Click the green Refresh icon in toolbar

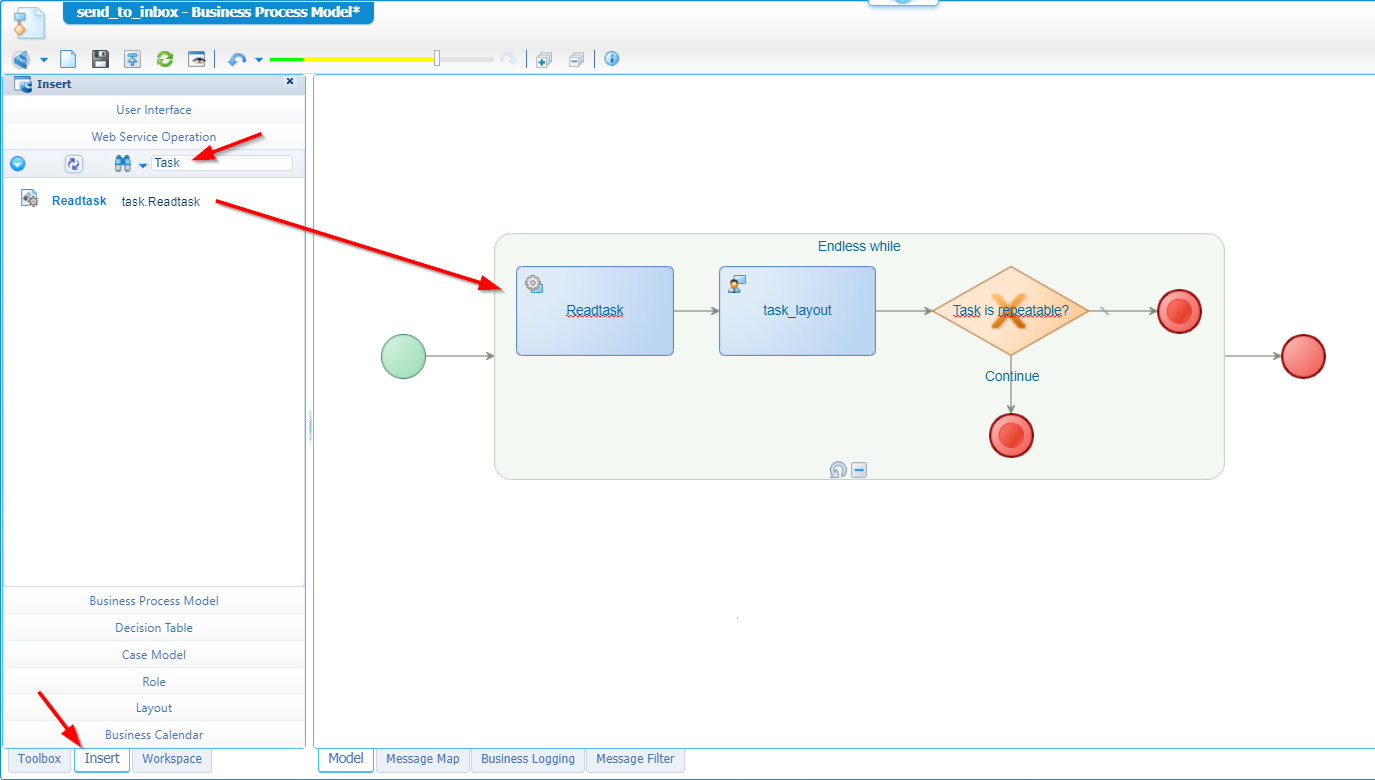[165, 59]
